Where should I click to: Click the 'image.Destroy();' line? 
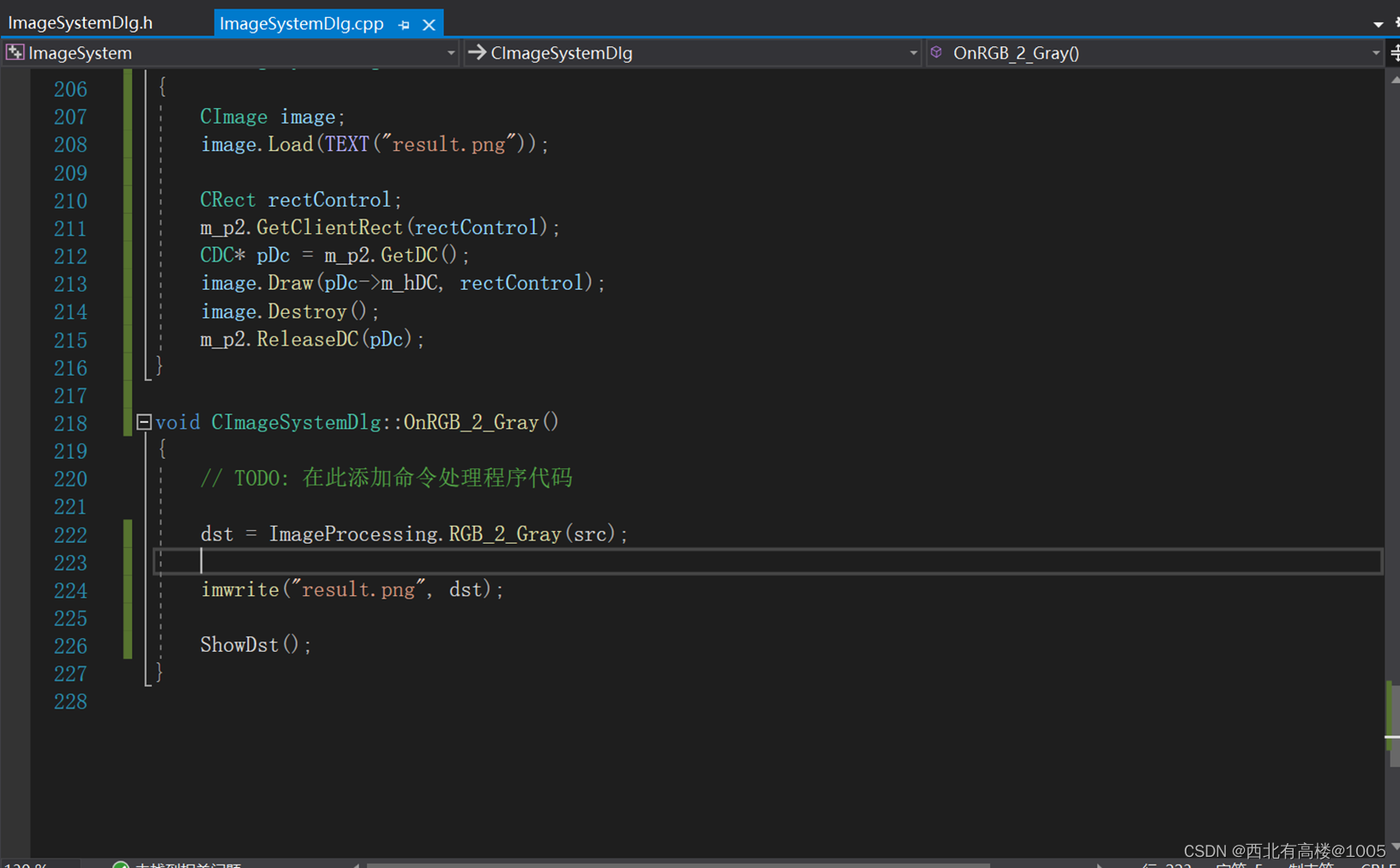(x=290, y=311)
